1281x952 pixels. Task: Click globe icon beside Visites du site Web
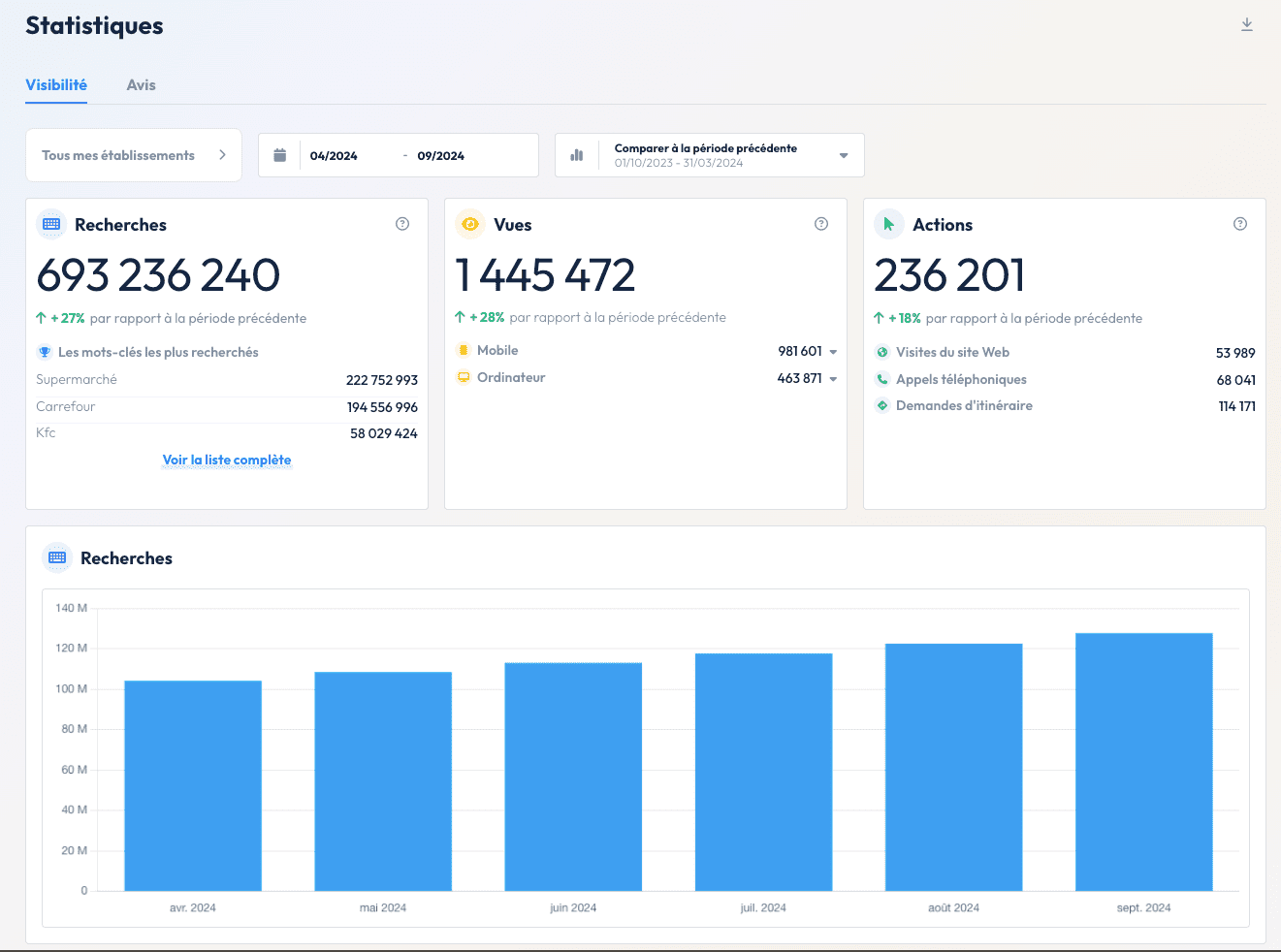tap(882, 352)
